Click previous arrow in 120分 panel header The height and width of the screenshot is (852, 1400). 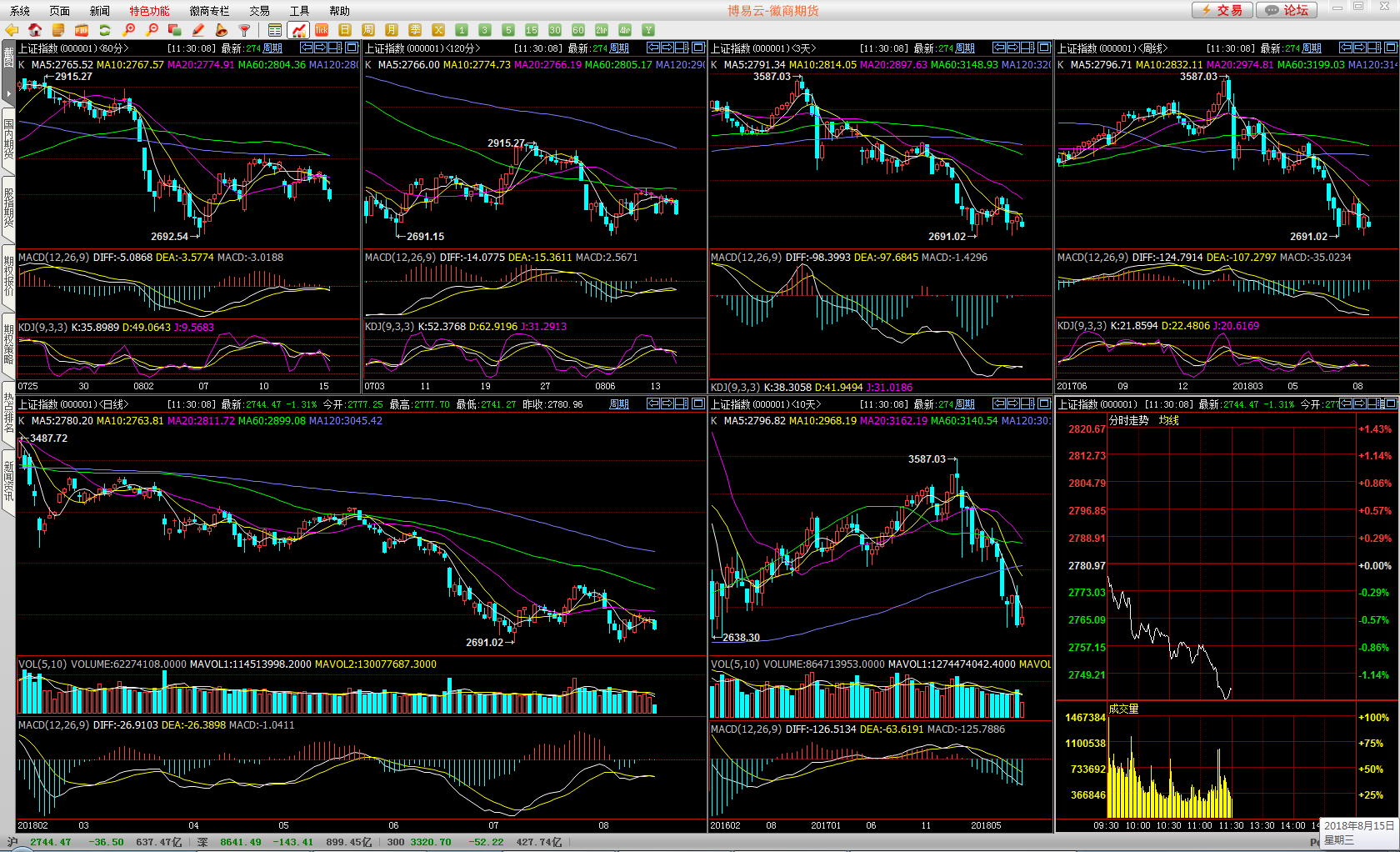pos(653,48)
